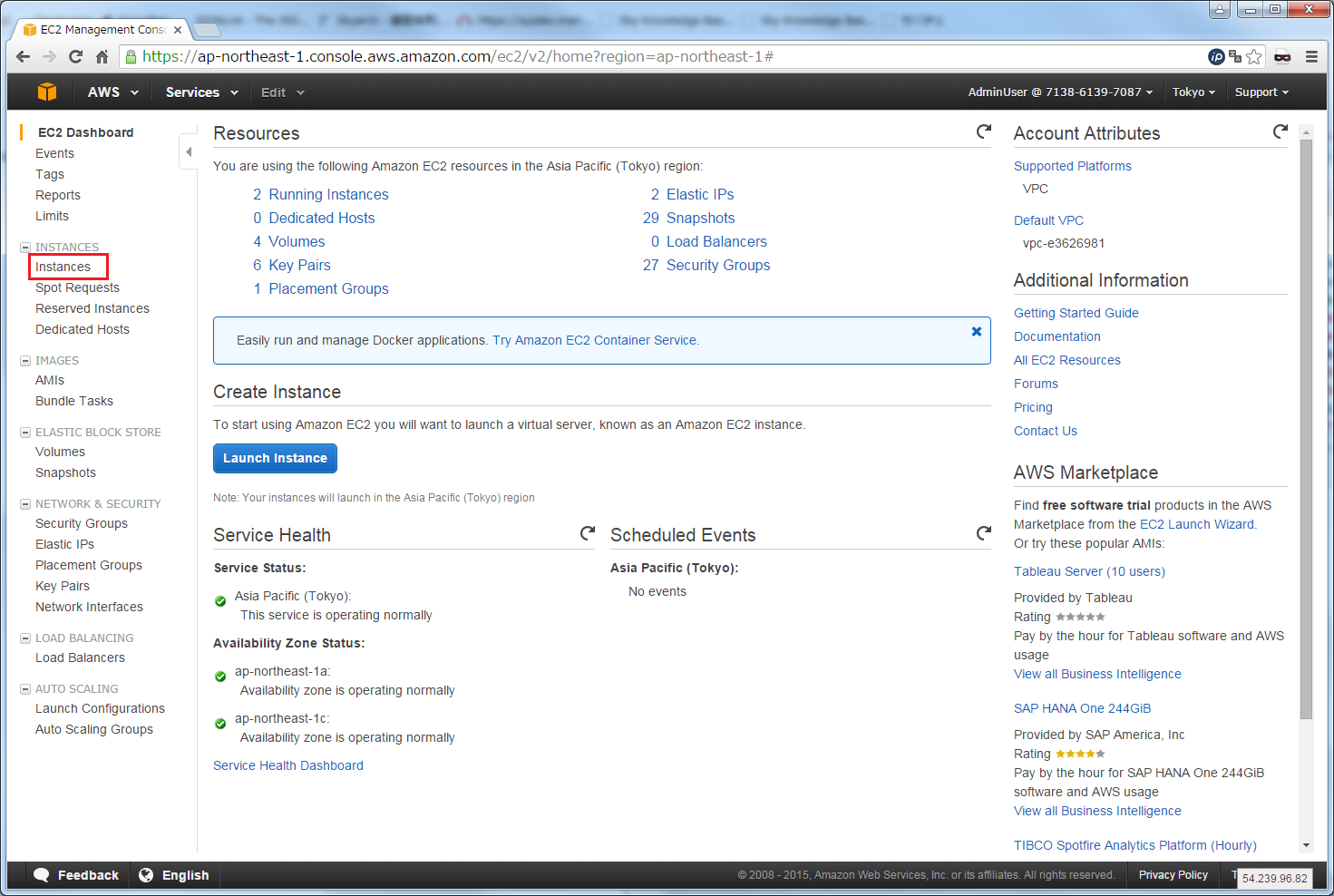Screen dimensions: 1334x896
Task: Open the AWS dropdown menu
Action: click(113, 92)
